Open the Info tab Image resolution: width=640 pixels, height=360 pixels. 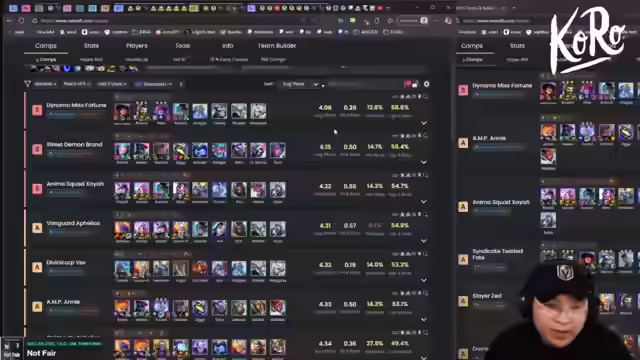[228, 46]
